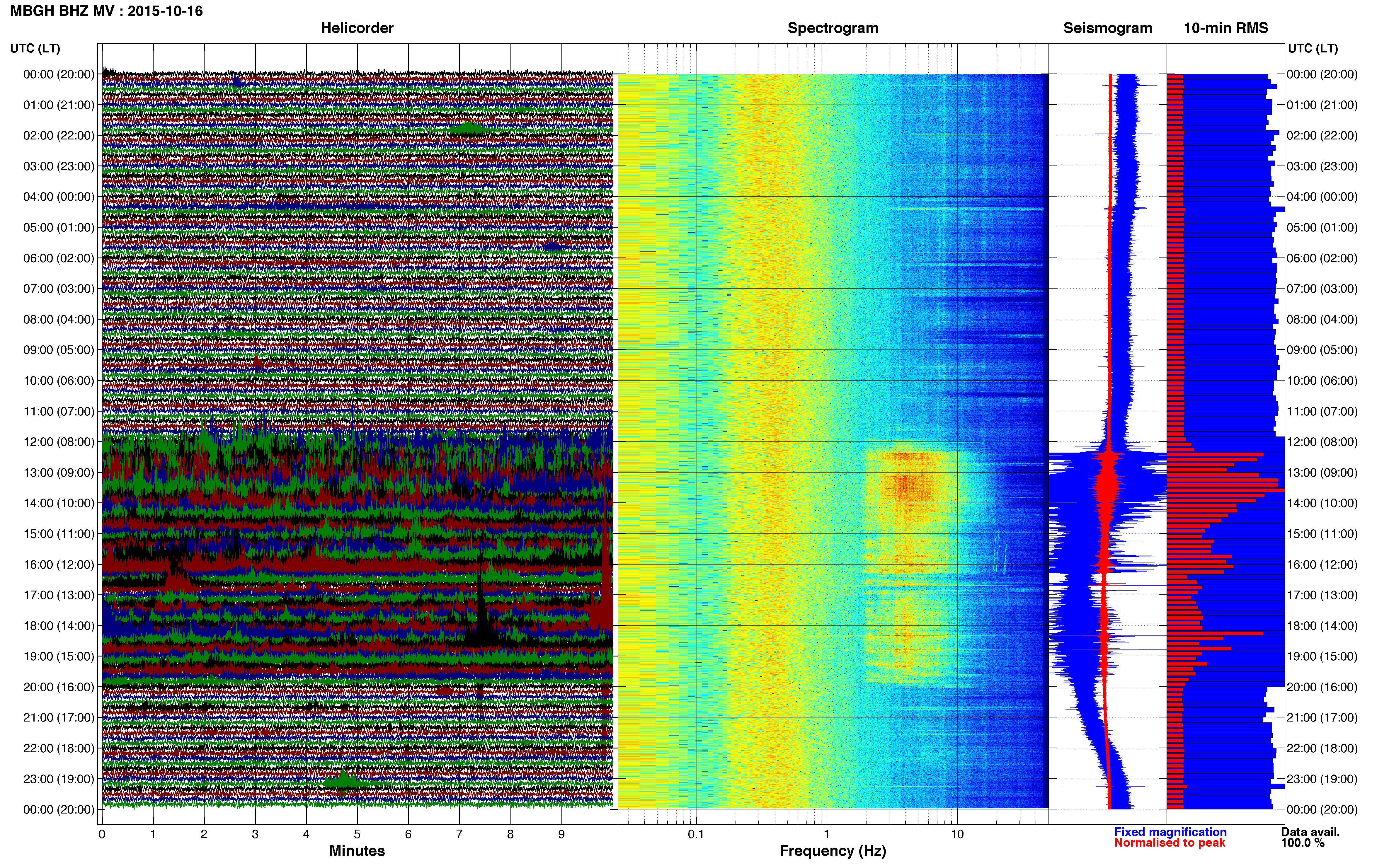1389x868 pixels.
Task: Click left time label '23:00 (19:00)'
Action: (59, 779)
